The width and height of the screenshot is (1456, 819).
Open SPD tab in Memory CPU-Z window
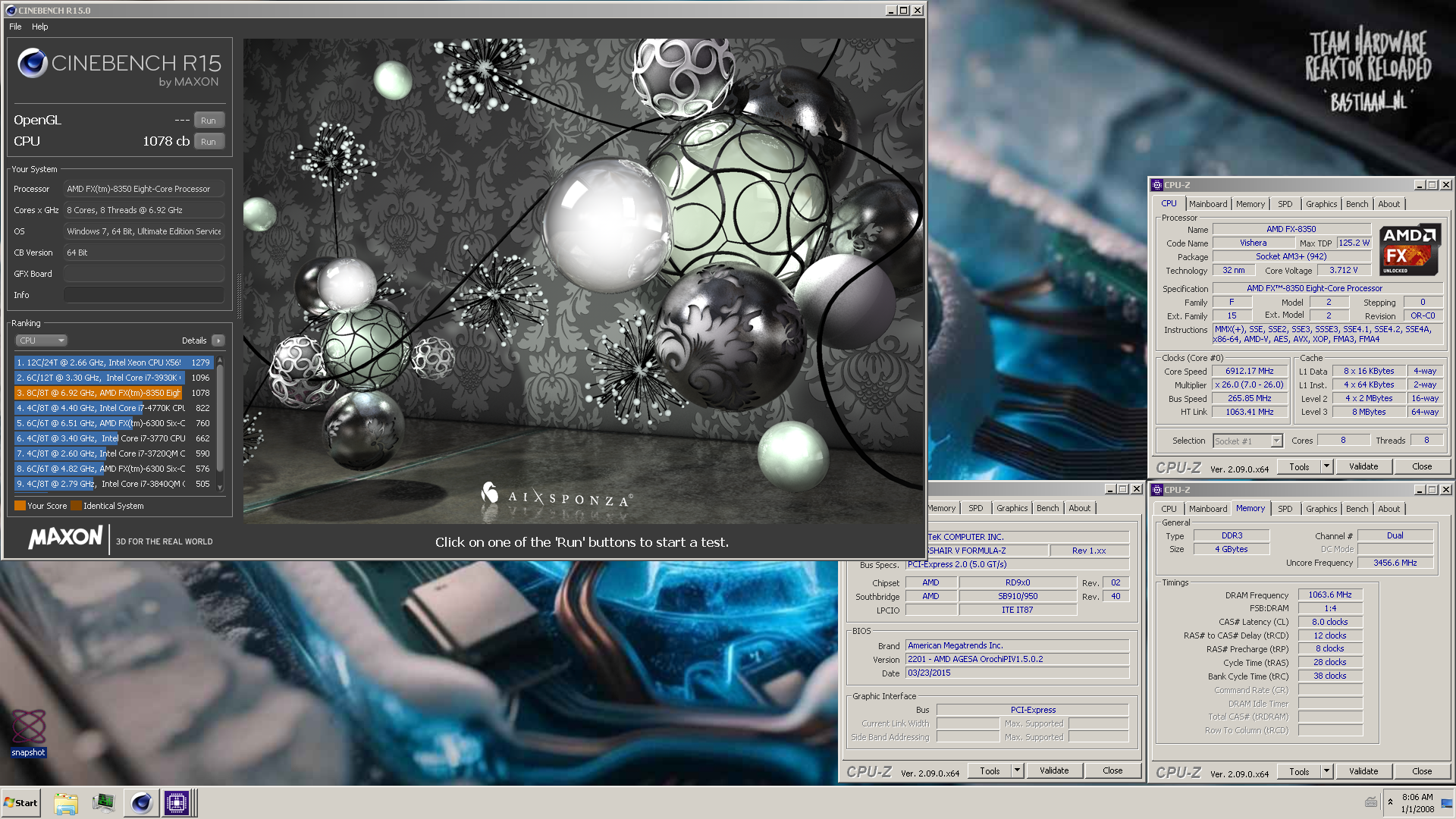(x=1285, y=509)
